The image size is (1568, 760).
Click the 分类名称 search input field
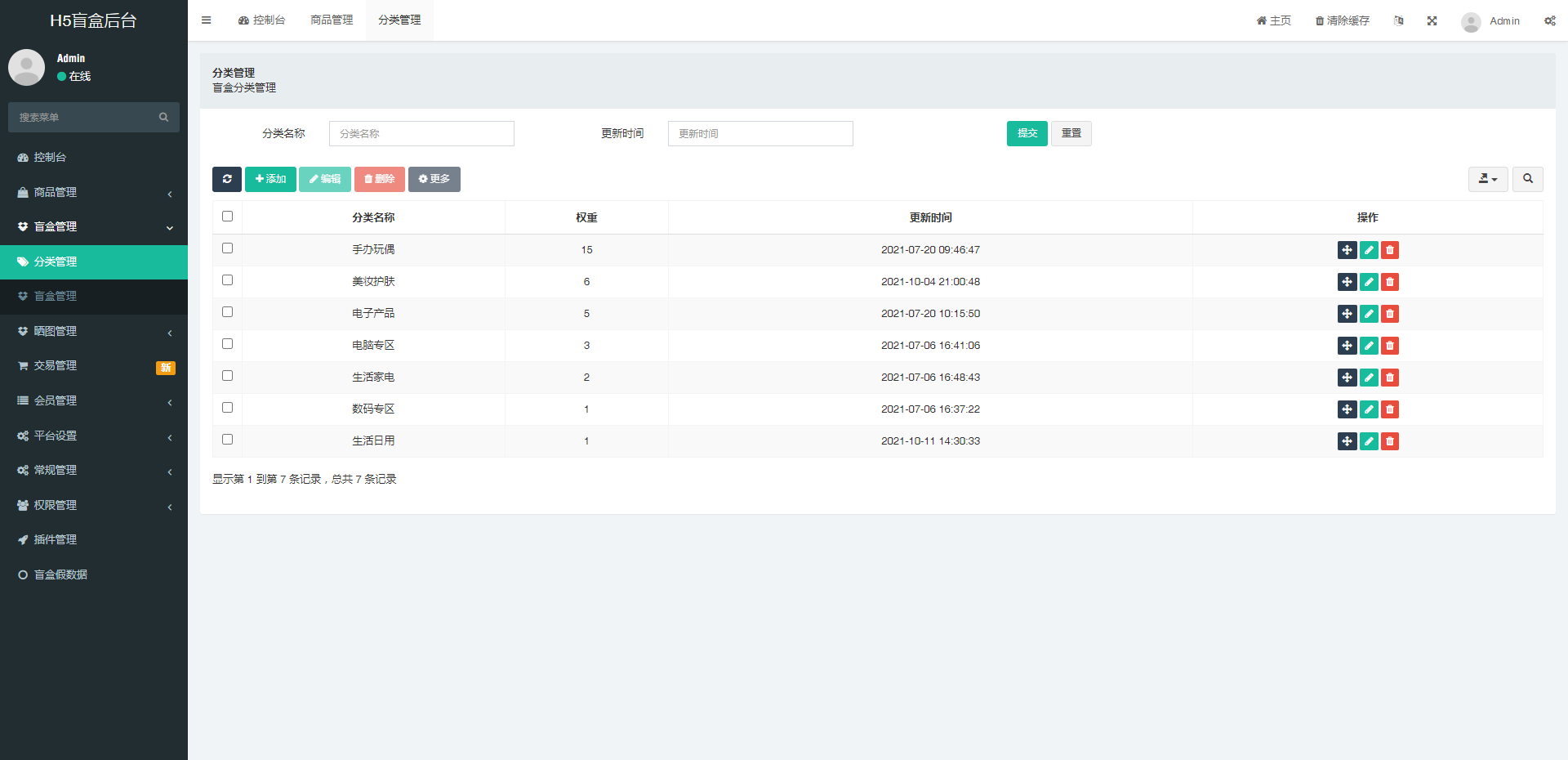point(421,133)
